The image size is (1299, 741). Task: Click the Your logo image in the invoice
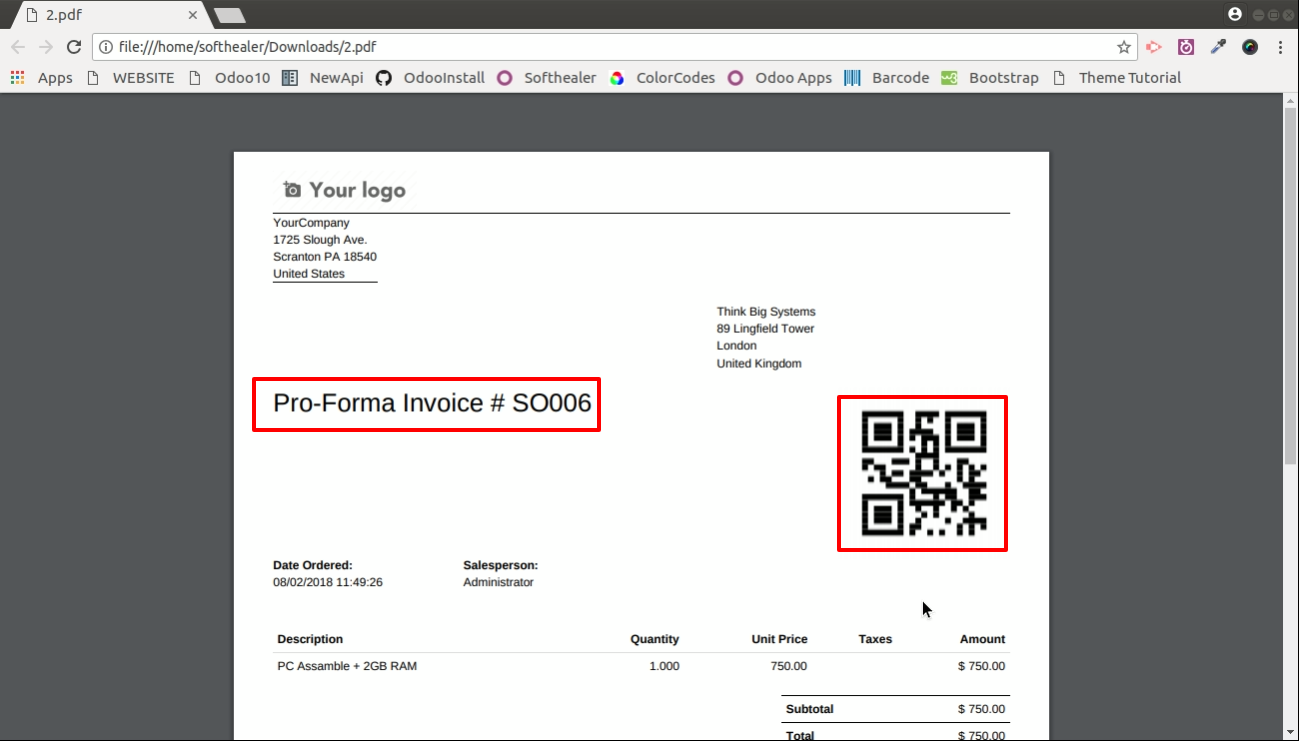tap(344, 190)
